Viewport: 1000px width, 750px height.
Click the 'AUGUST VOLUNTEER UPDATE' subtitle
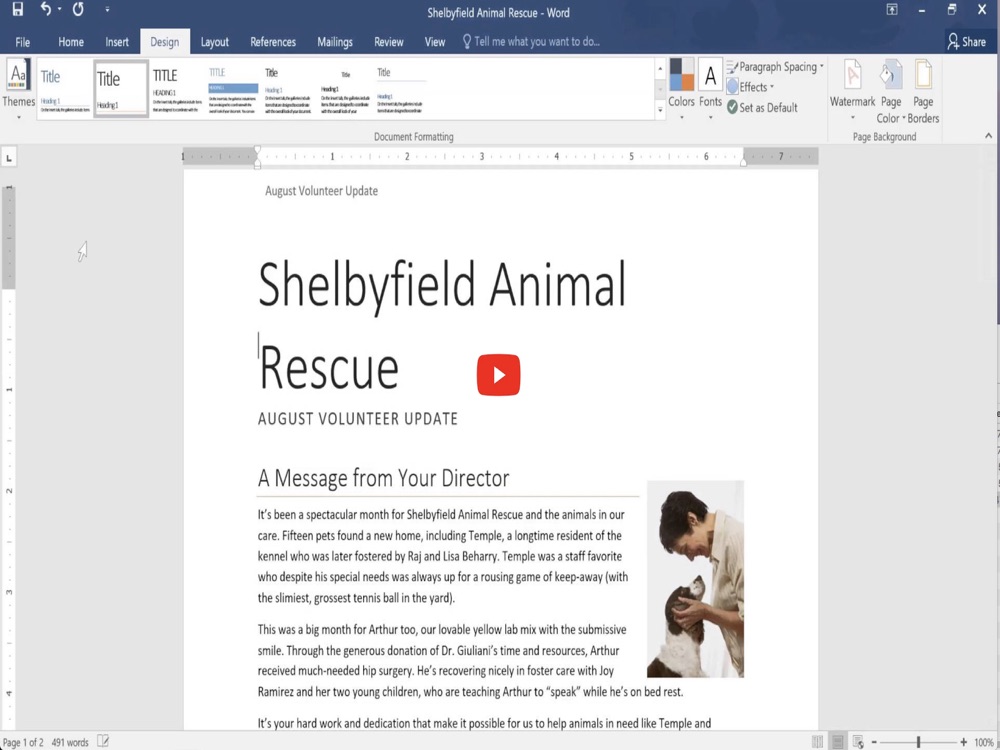358,419
